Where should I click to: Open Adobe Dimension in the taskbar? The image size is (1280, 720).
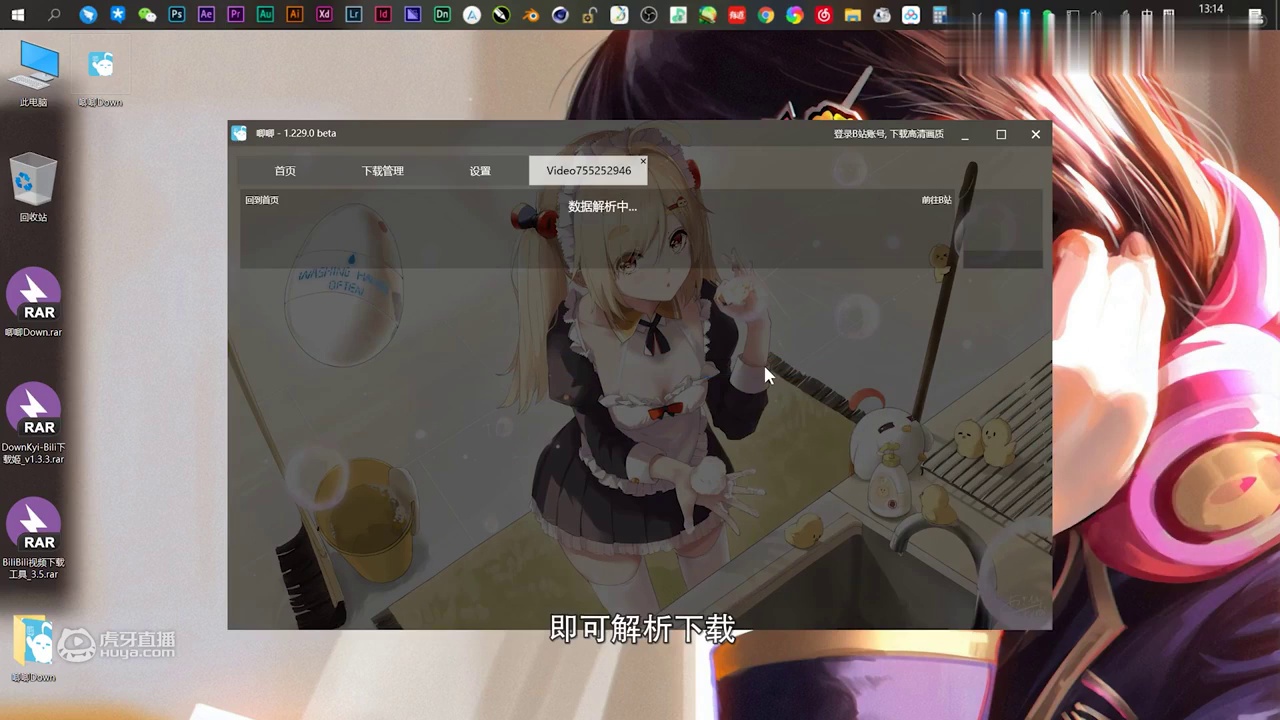coord(442,15)
